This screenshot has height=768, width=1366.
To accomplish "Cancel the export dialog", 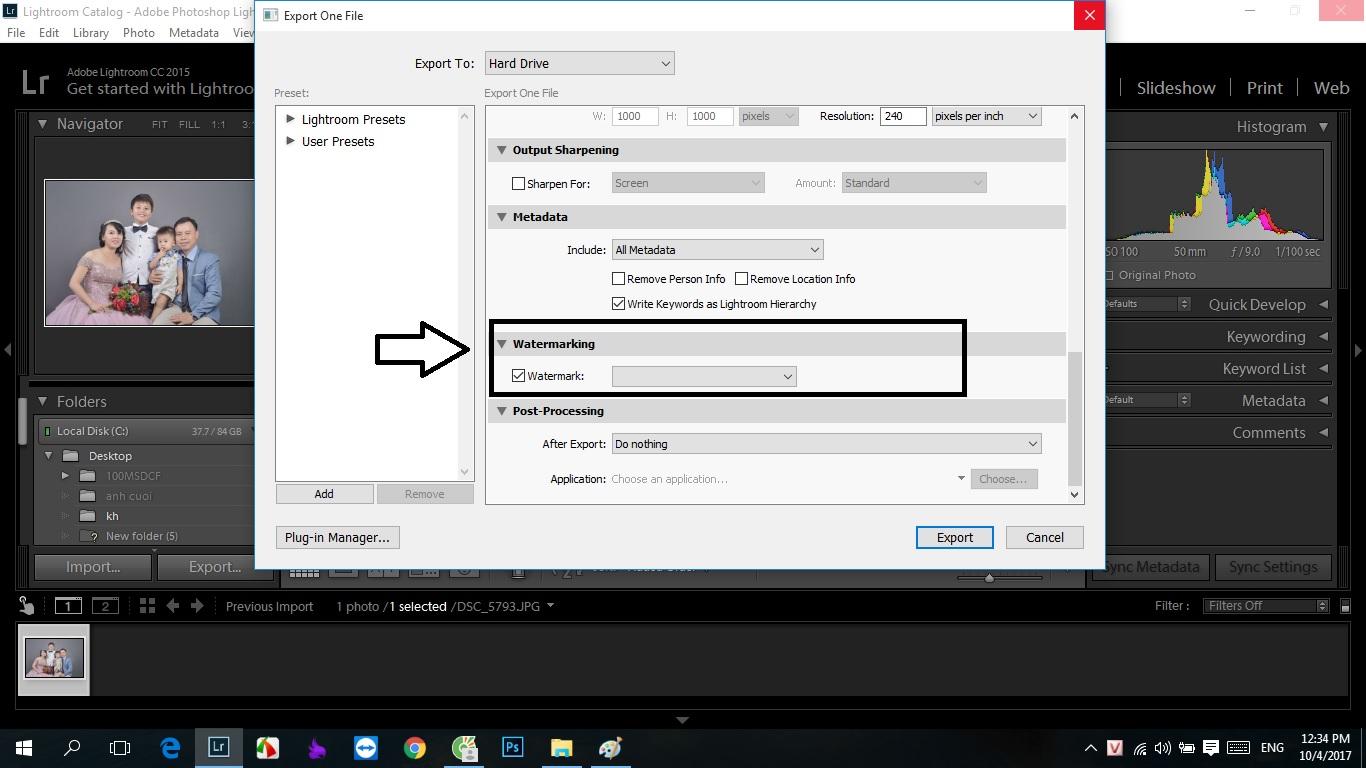I will [x=1044, y=537].
